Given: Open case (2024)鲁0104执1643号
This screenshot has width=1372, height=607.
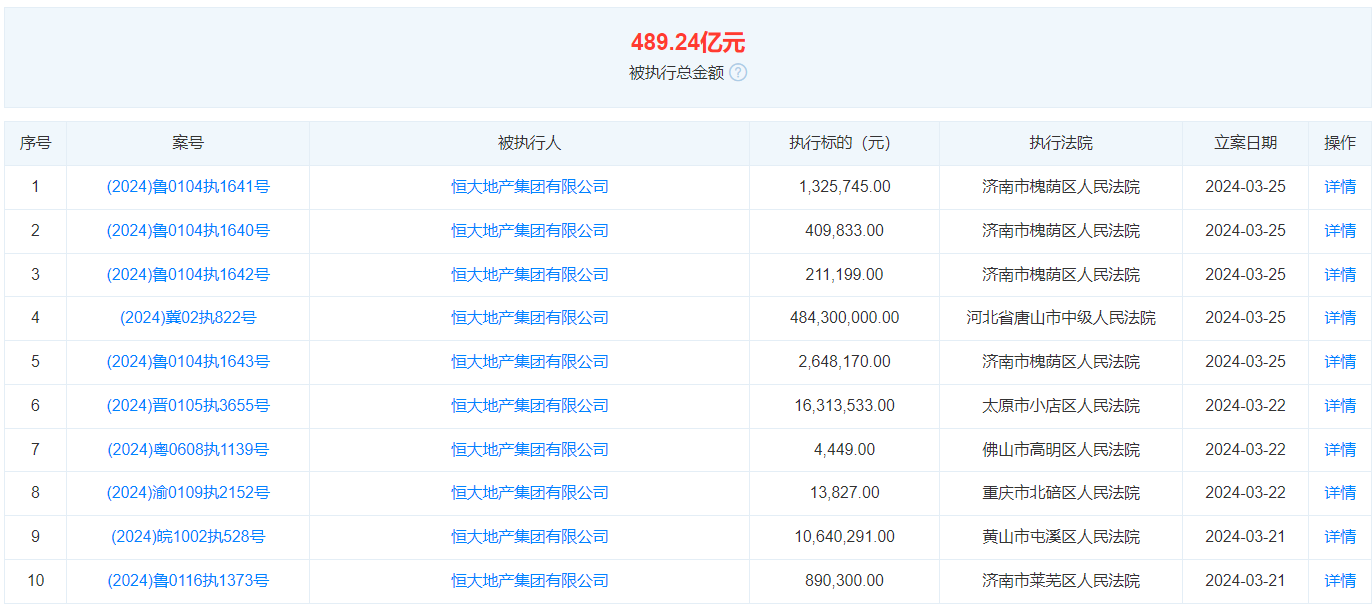Looking at the screenshot, I should coord(188,361).
